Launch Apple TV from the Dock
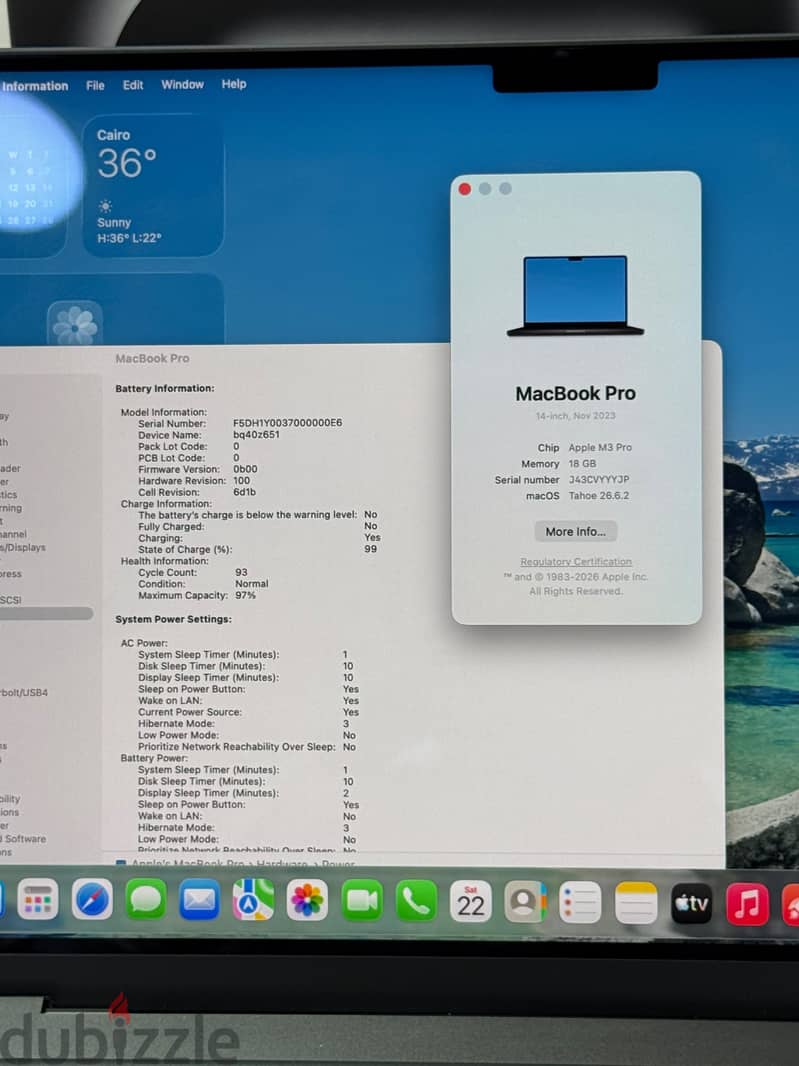The height and width of the screenshot is (1066, 799). coord(692,904)
